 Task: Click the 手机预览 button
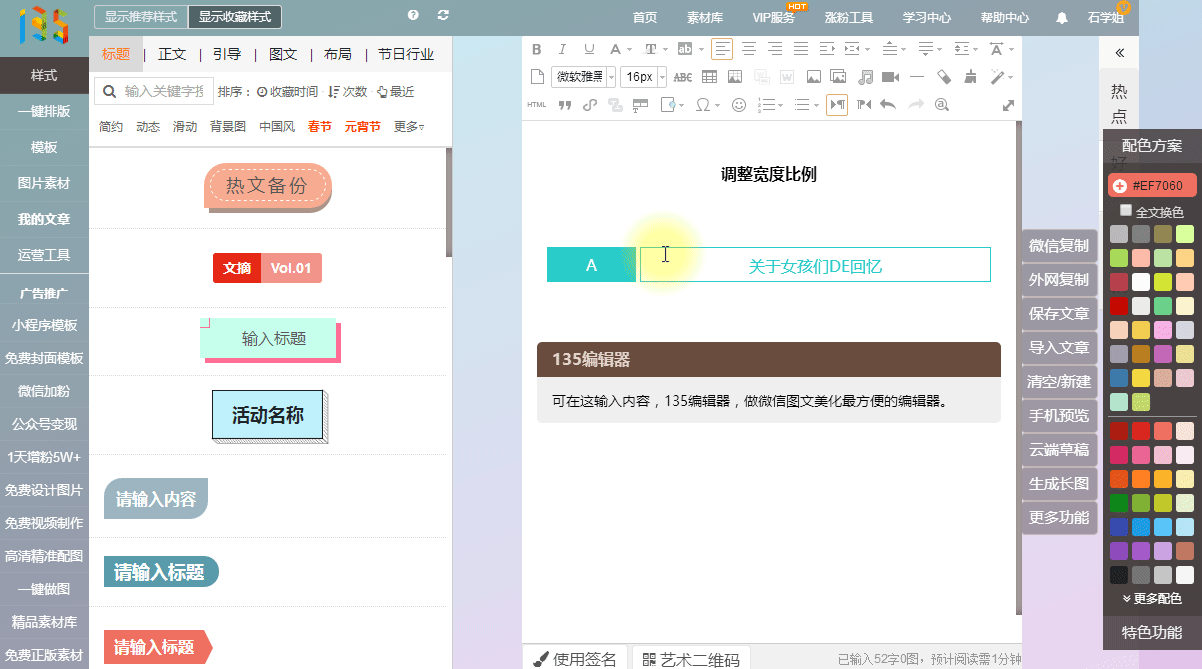coord(1059,416)
